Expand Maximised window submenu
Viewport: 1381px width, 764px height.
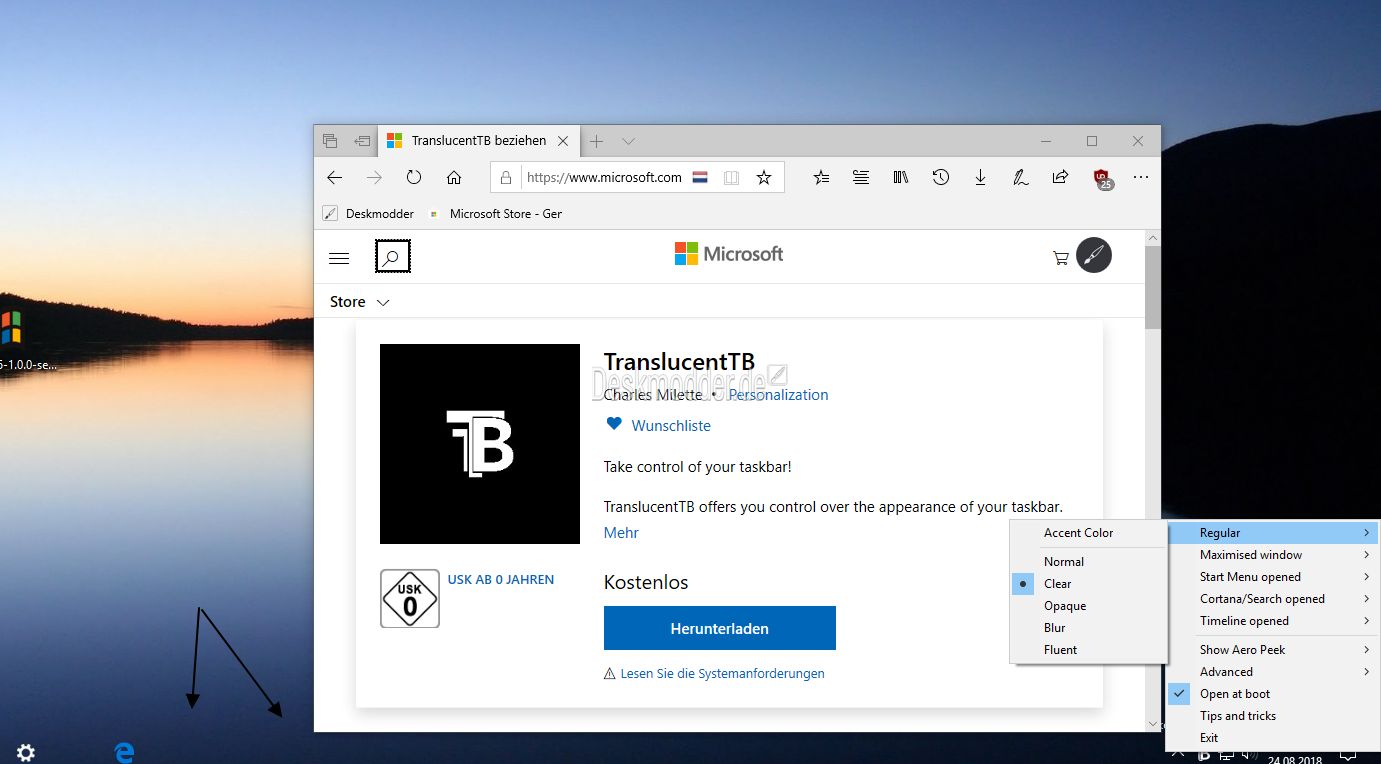click(x=1273, y=555)
